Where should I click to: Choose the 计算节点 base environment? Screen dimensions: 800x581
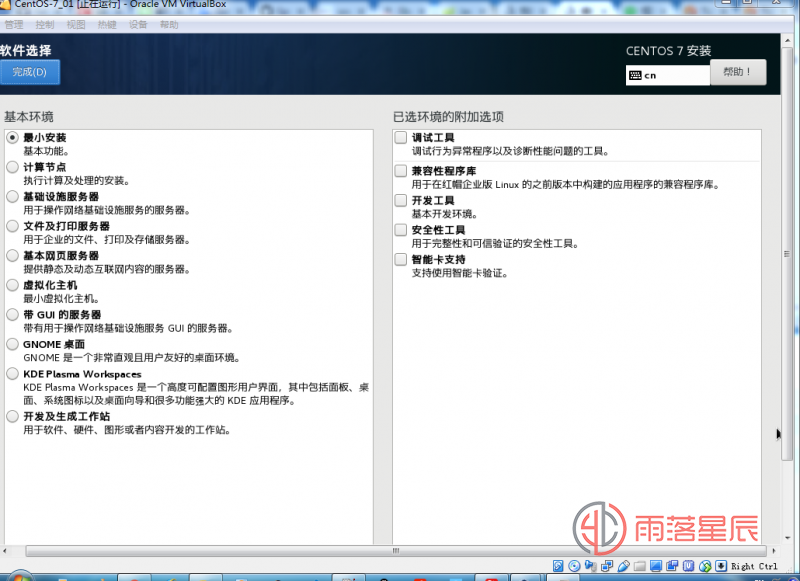tap(13, 167)
